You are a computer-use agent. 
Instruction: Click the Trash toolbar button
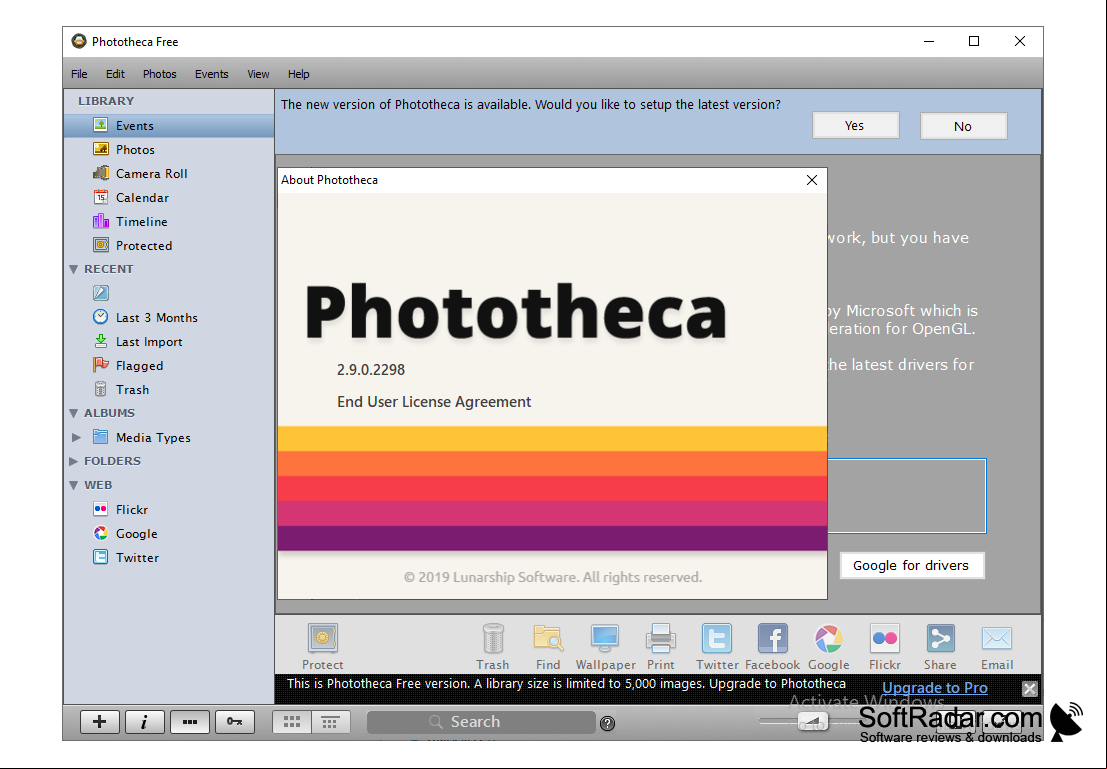pos(493,646)
